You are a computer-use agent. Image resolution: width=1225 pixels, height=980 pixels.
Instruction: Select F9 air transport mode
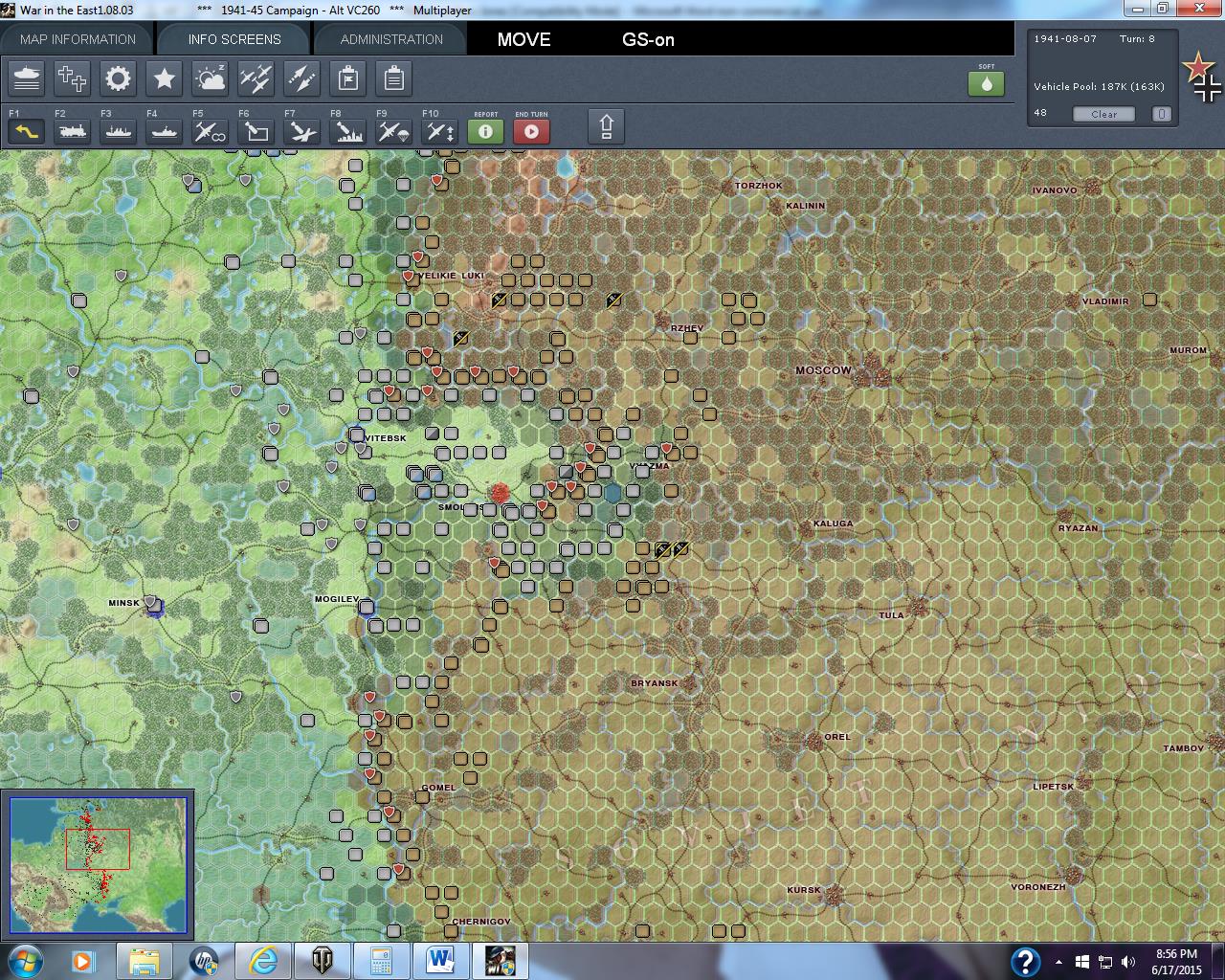click(x=393, y=131)
